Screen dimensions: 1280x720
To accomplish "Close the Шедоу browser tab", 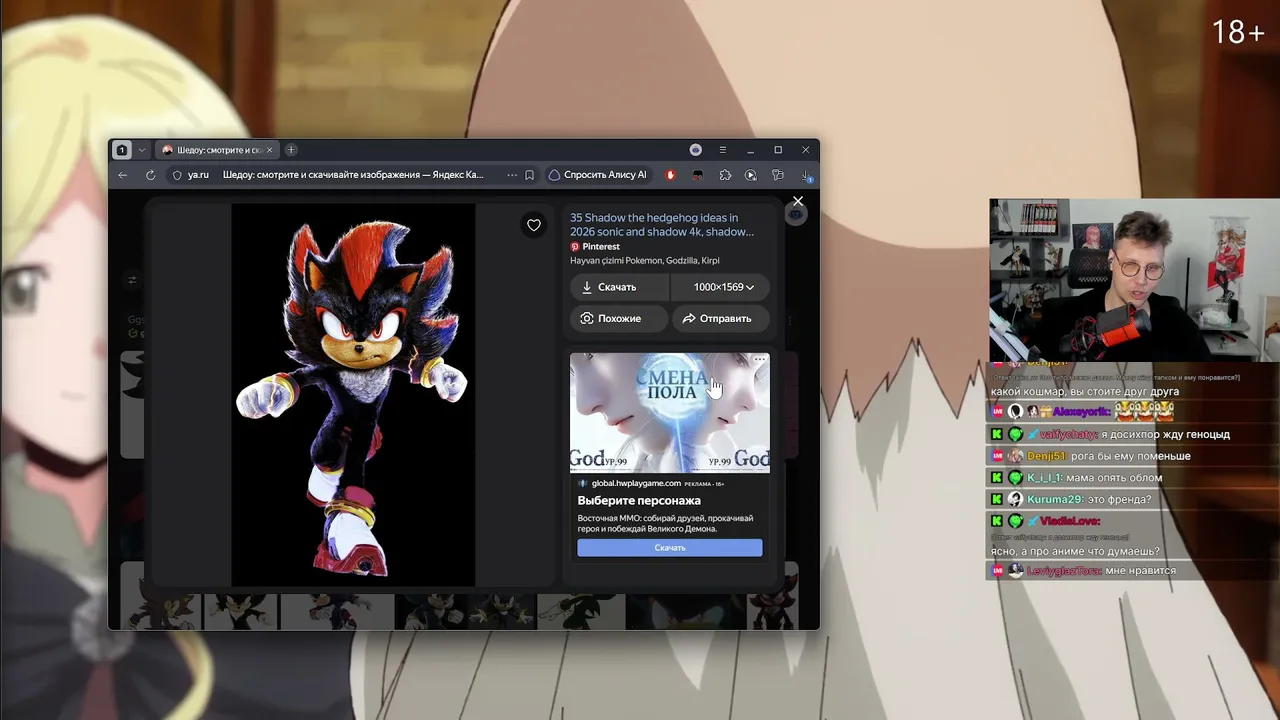I will pyautogui.click(x=269, y=150).
